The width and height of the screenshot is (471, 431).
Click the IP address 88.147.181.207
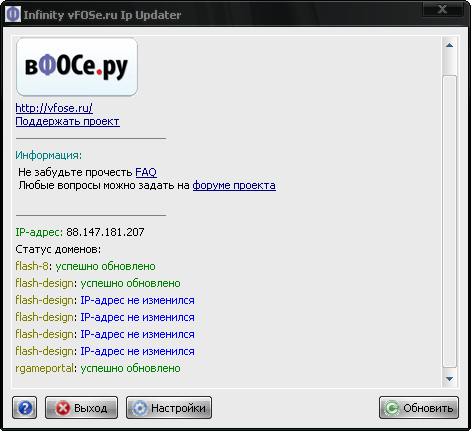tap(105, 232)
